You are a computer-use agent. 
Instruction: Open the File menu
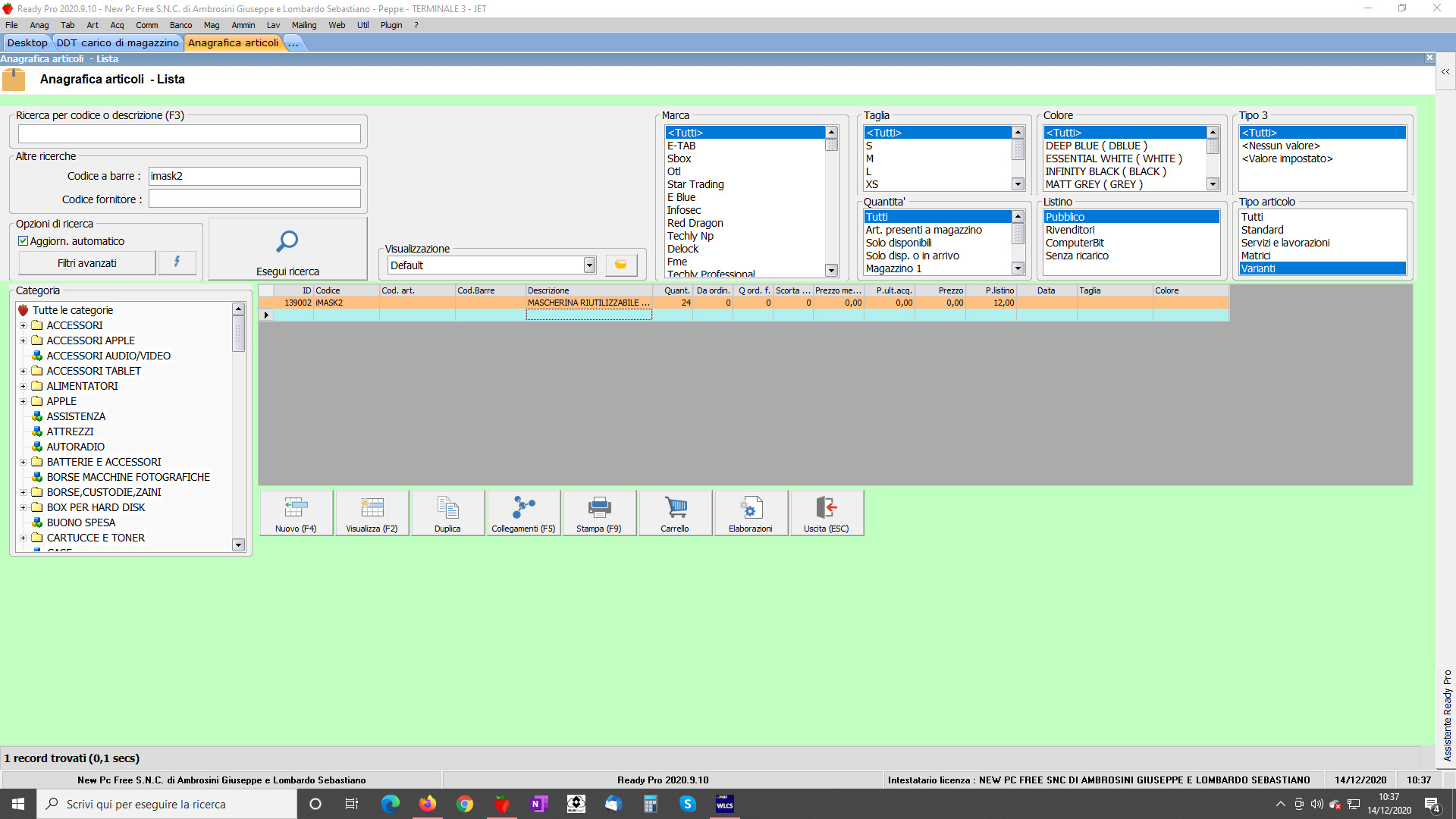[x=11, y=25]
